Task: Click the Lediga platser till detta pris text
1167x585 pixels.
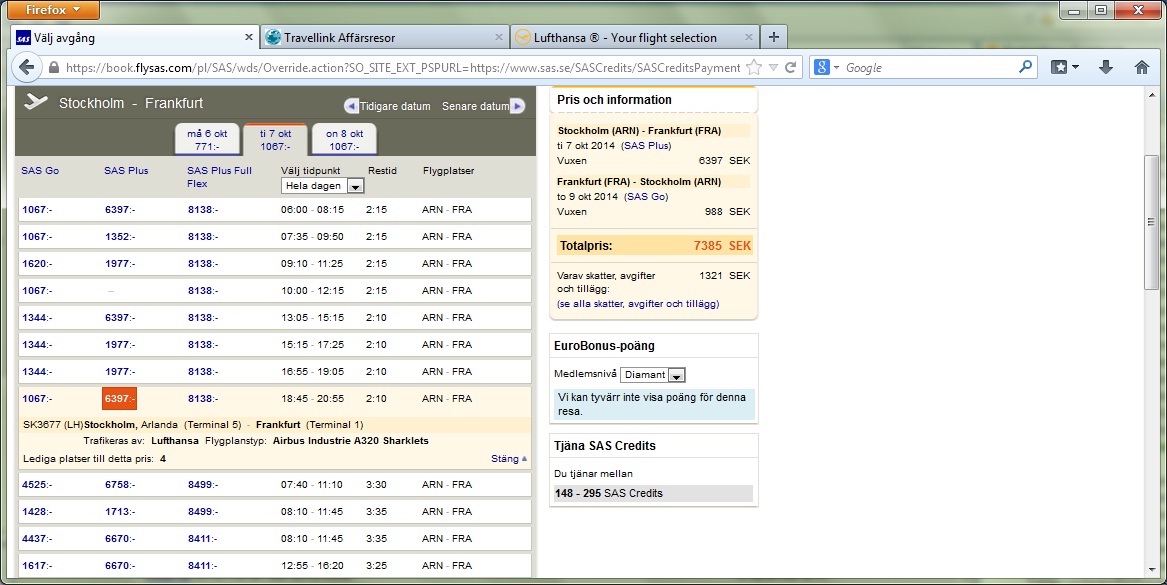Action: pyautogui.click(x=95, y=458)
